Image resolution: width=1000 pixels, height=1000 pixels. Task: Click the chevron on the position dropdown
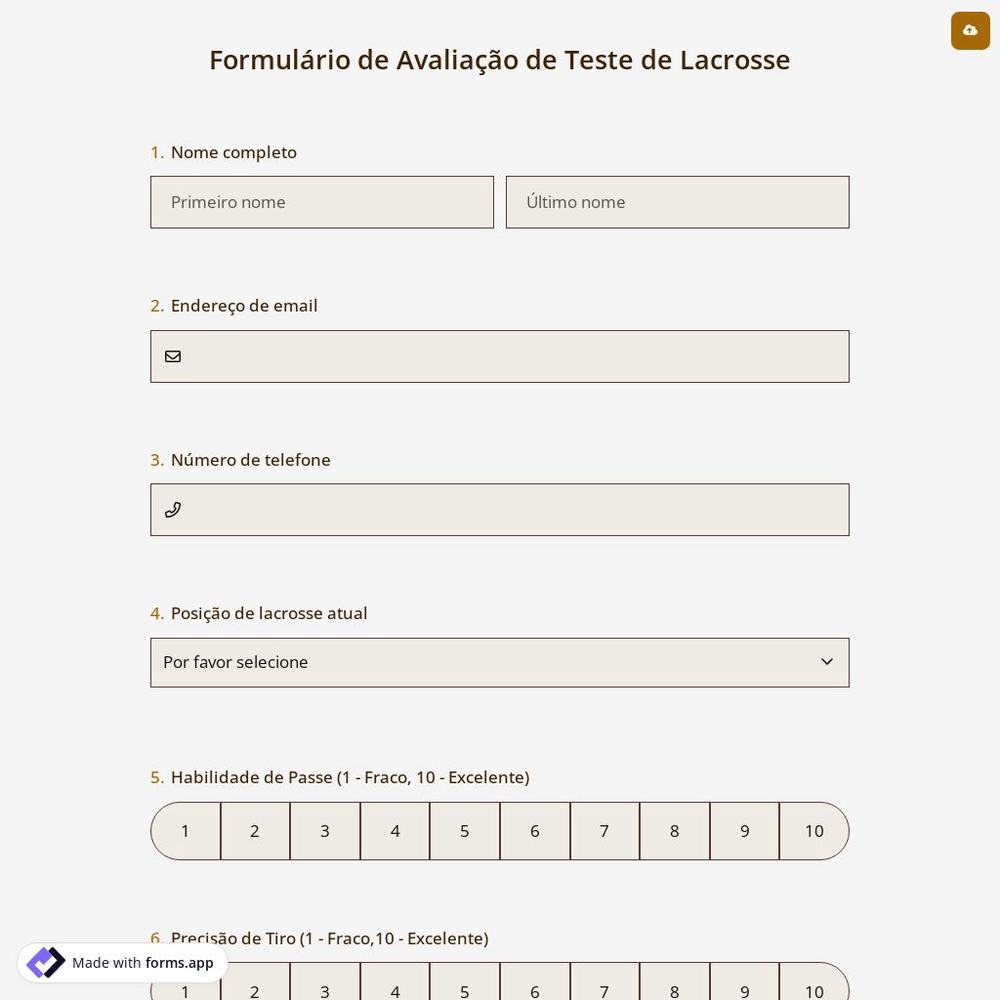(827, 661)
